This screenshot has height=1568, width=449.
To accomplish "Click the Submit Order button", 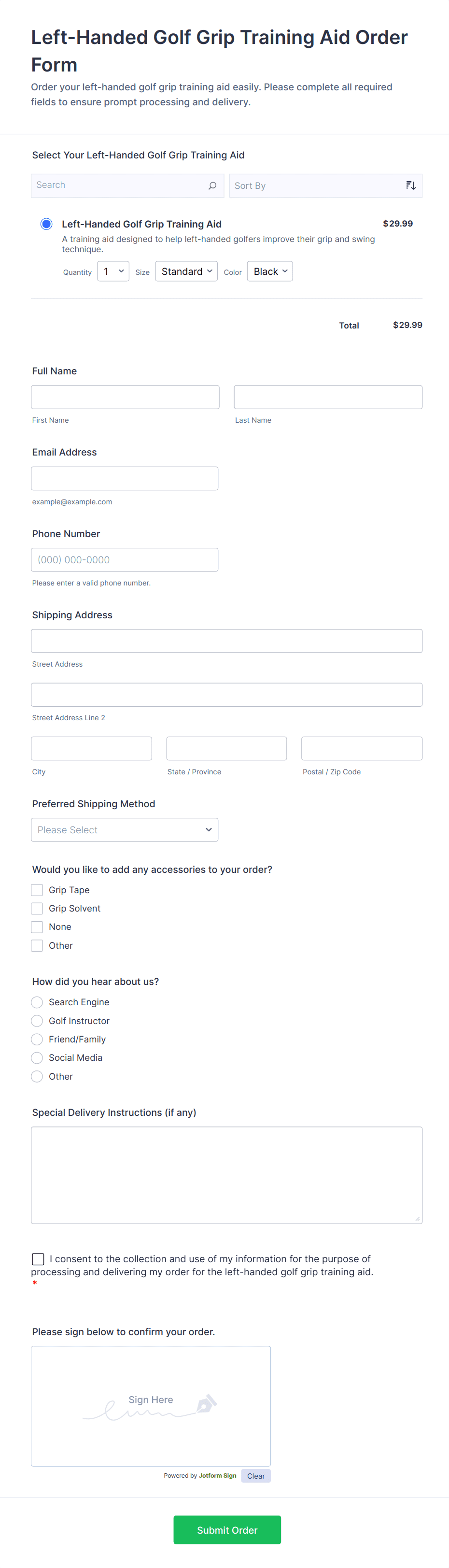I will tap(227, 1530).
